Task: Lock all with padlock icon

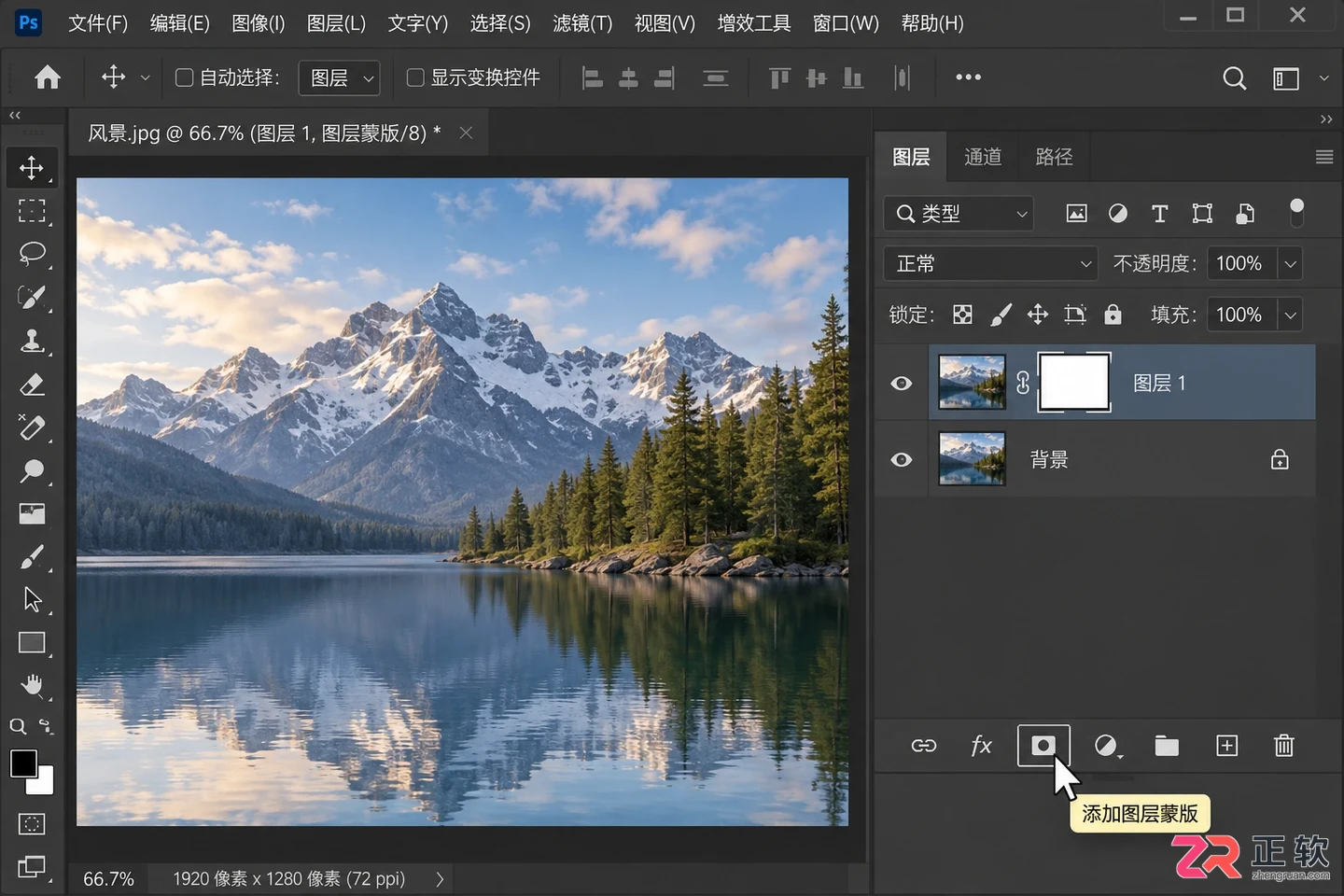Action: [x=1113, y=315]
